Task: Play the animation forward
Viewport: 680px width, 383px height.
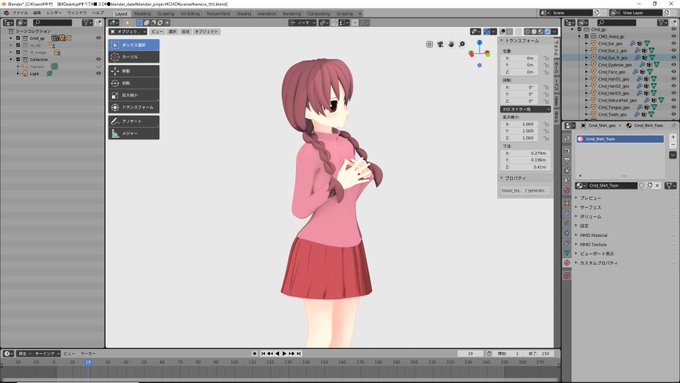Action: coord(284,354)
